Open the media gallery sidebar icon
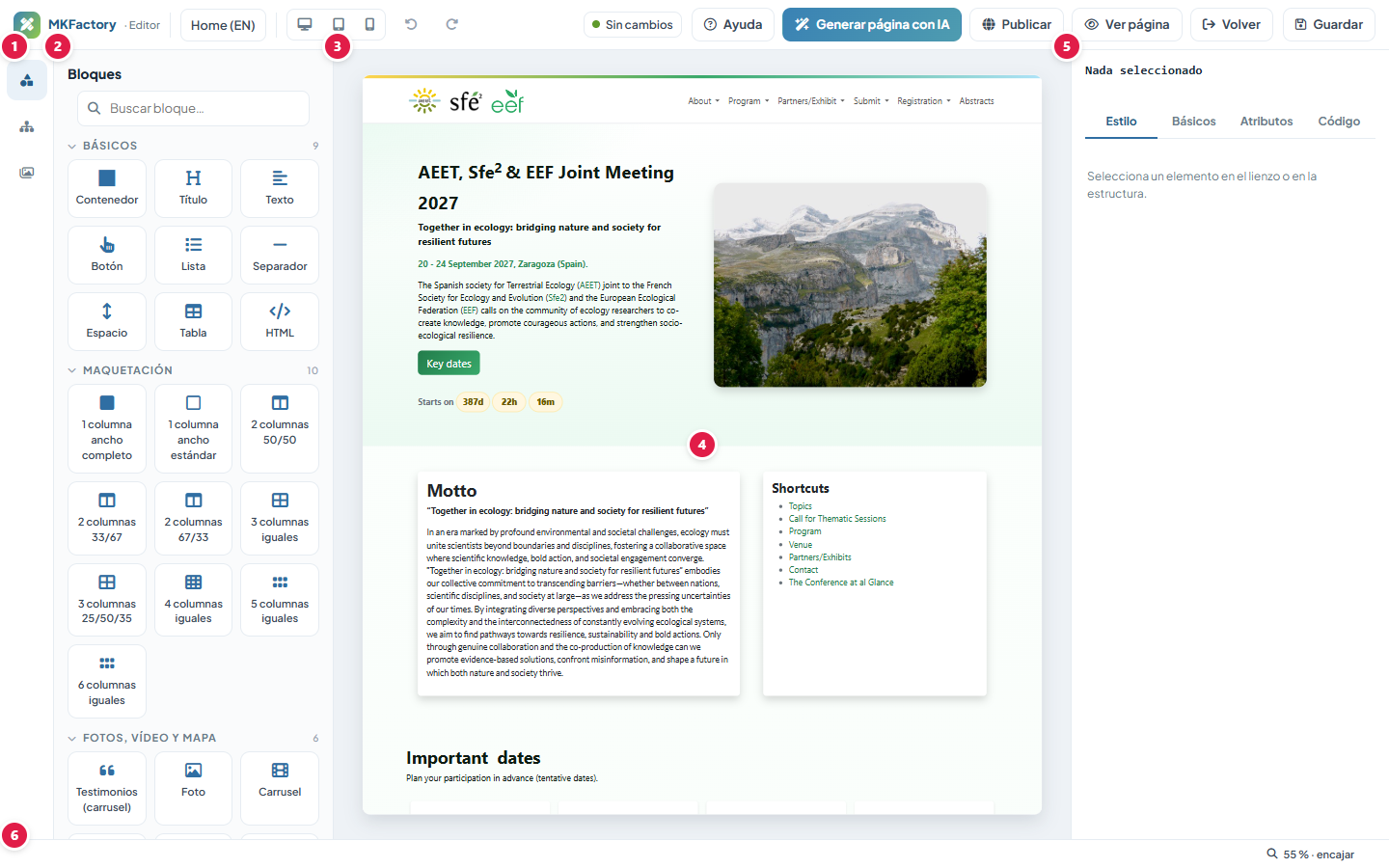This screenshot has height=868, width=1389. [27, 173]
